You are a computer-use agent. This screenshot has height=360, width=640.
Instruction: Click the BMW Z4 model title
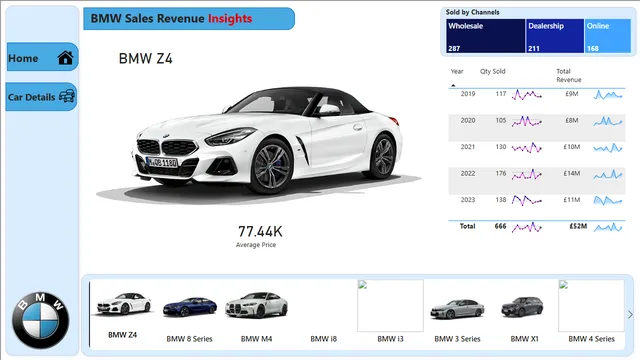tap(146, 59)
